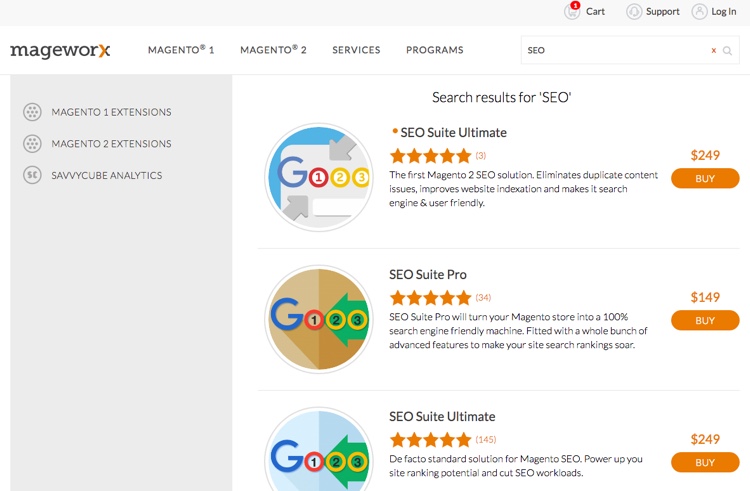Click the Magento 2 Extensions sidebar icon
Viewport: 750px width, 491px height.
click(x=32, y=144)
